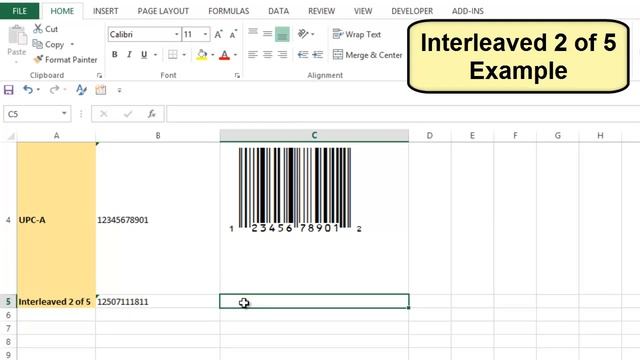Image resolution: width=640 pixels, height=360 pixels.
Task: Select row 5 header
Action: (x=8, y=302)
